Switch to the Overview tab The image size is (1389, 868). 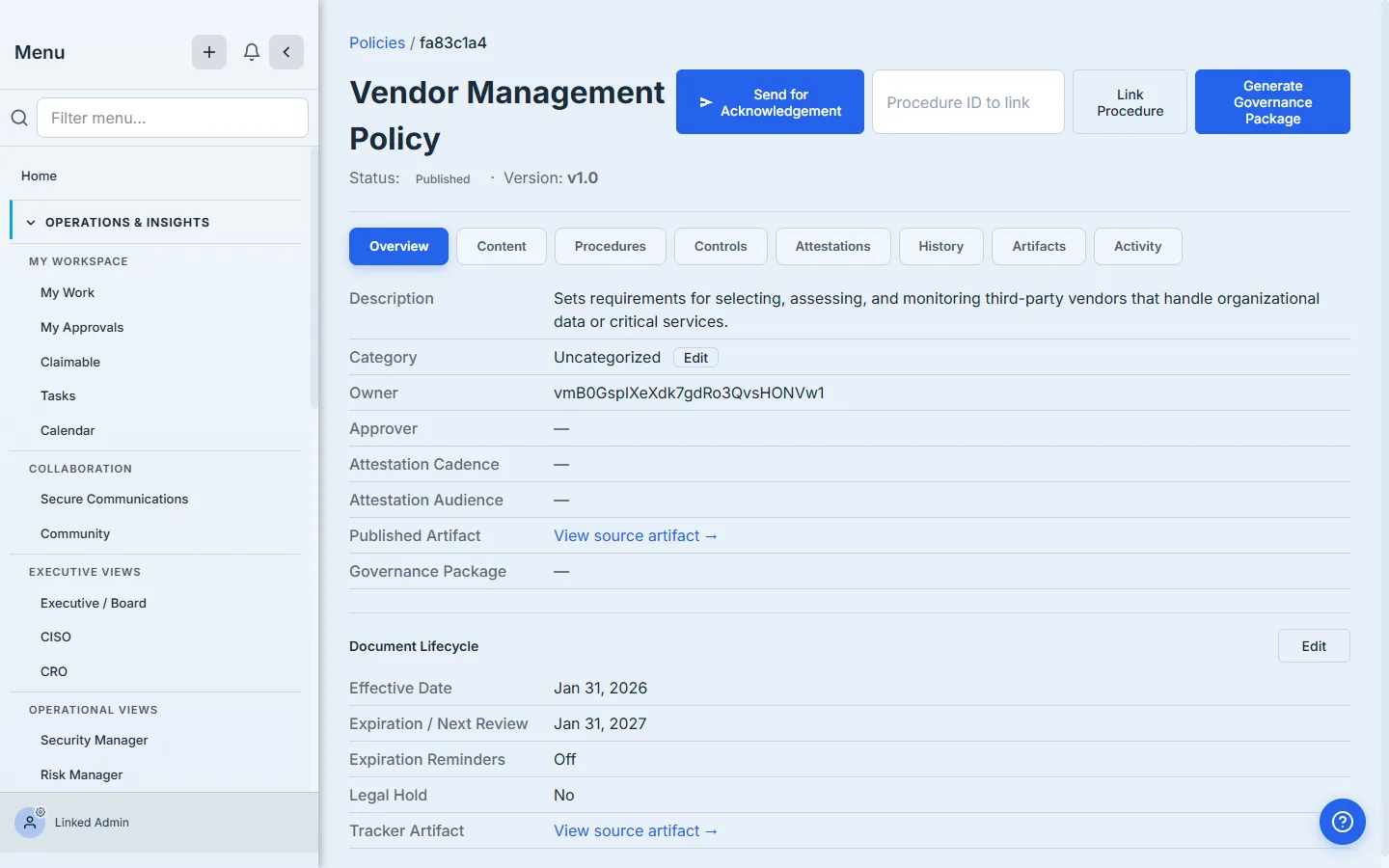398,246
